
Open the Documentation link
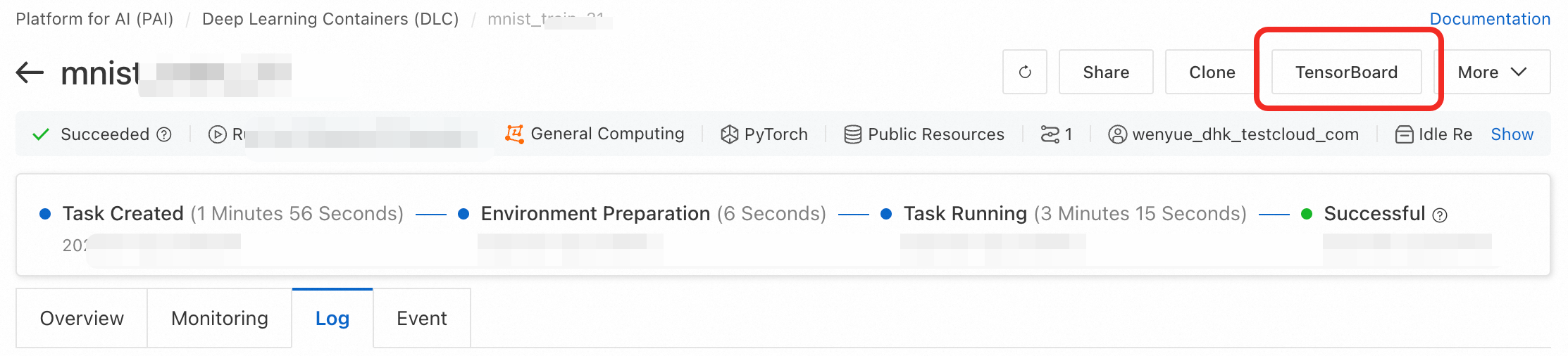coord(1490,19)
